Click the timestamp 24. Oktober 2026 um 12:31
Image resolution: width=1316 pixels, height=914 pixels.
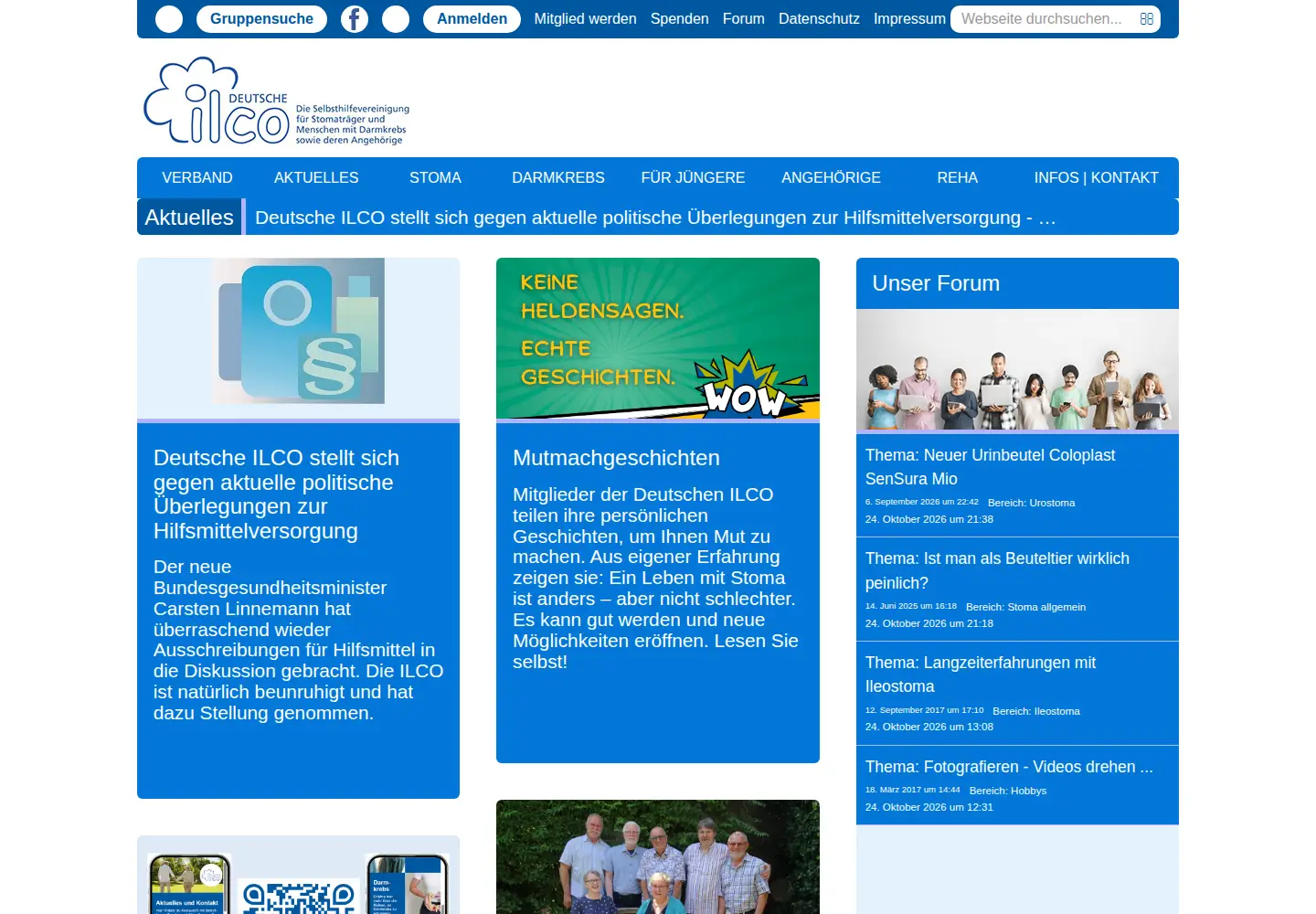coord(929,807)
